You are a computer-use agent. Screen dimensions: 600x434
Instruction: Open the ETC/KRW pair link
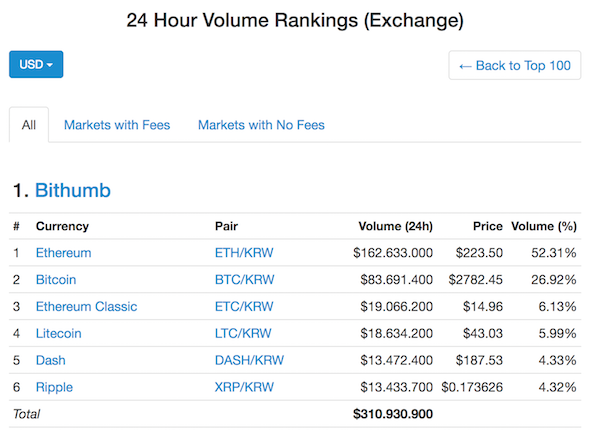(x=244, y=307)
